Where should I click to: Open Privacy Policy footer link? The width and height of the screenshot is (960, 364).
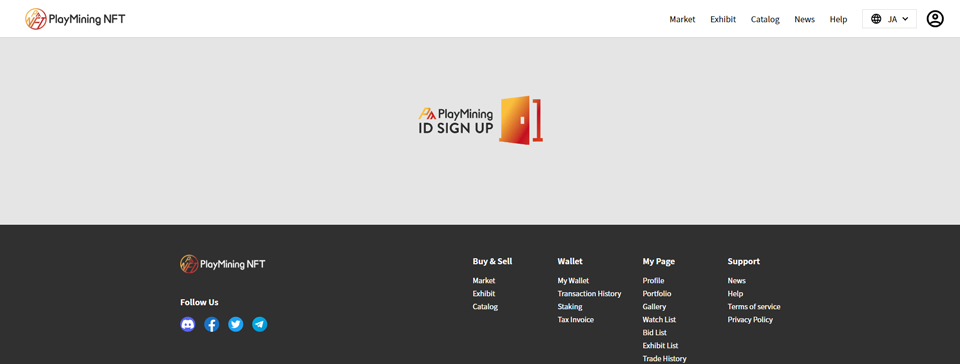coord(750,319)
